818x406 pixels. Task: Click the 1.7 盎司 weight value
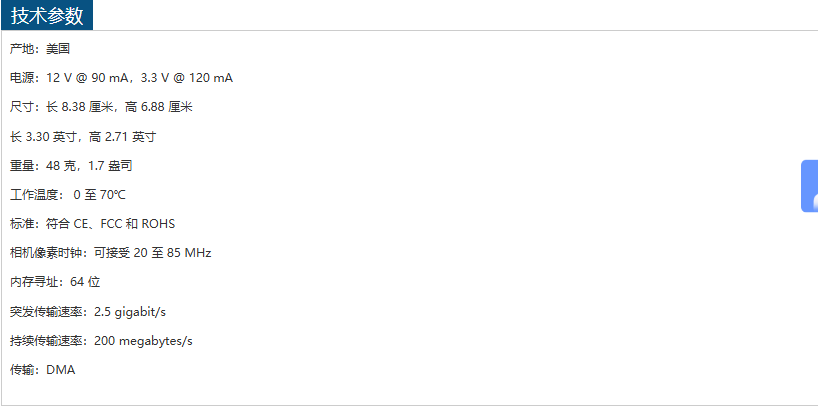tap(110, 166)
